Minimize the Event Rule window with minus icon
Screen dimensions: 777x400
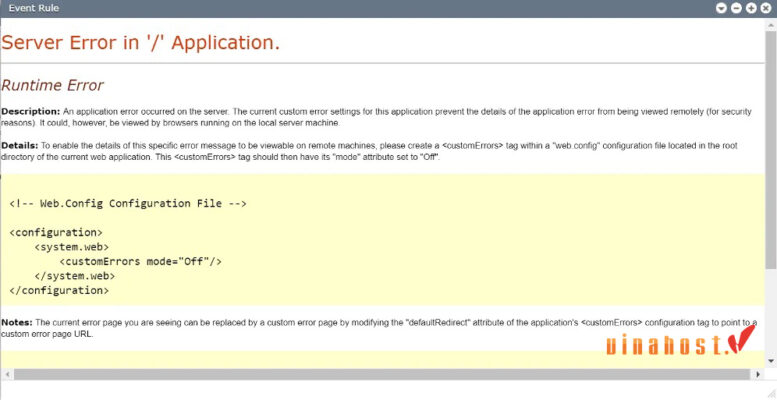[736, 8]
